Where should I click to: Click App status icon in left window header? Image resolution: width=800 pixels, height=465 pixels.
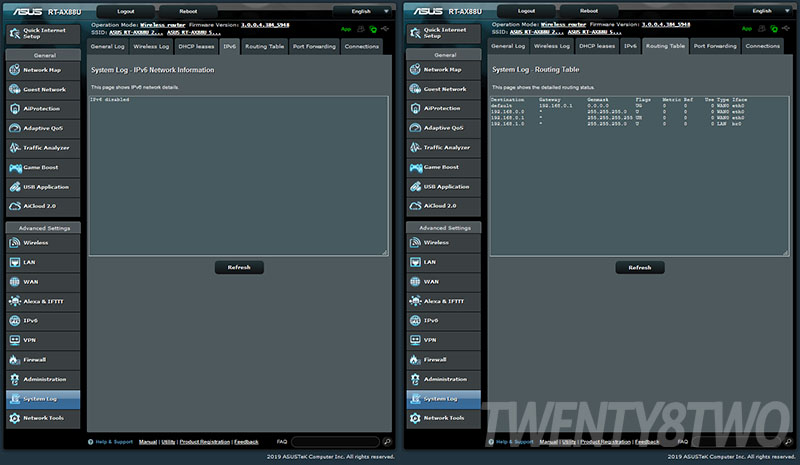pos(346,29)
